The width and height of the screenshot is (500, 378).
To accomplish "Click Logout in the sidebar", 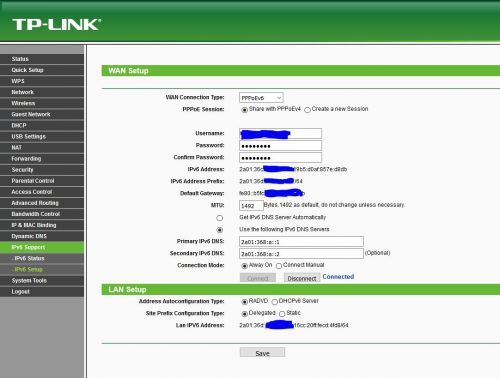I will [42, 291].
